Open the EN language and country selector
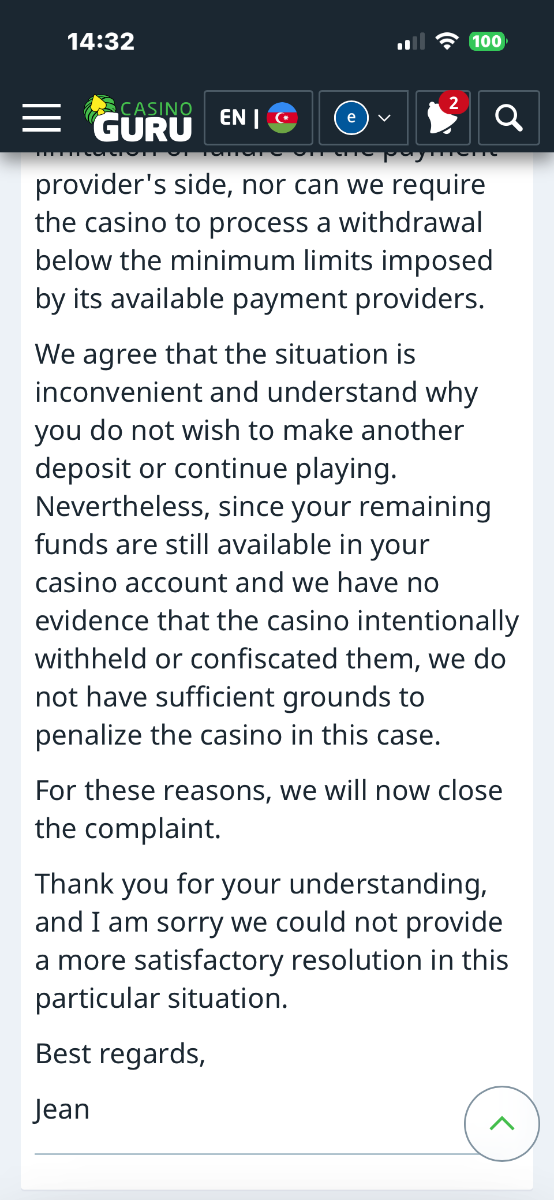The image size is (554, 1200). point(258,119)
